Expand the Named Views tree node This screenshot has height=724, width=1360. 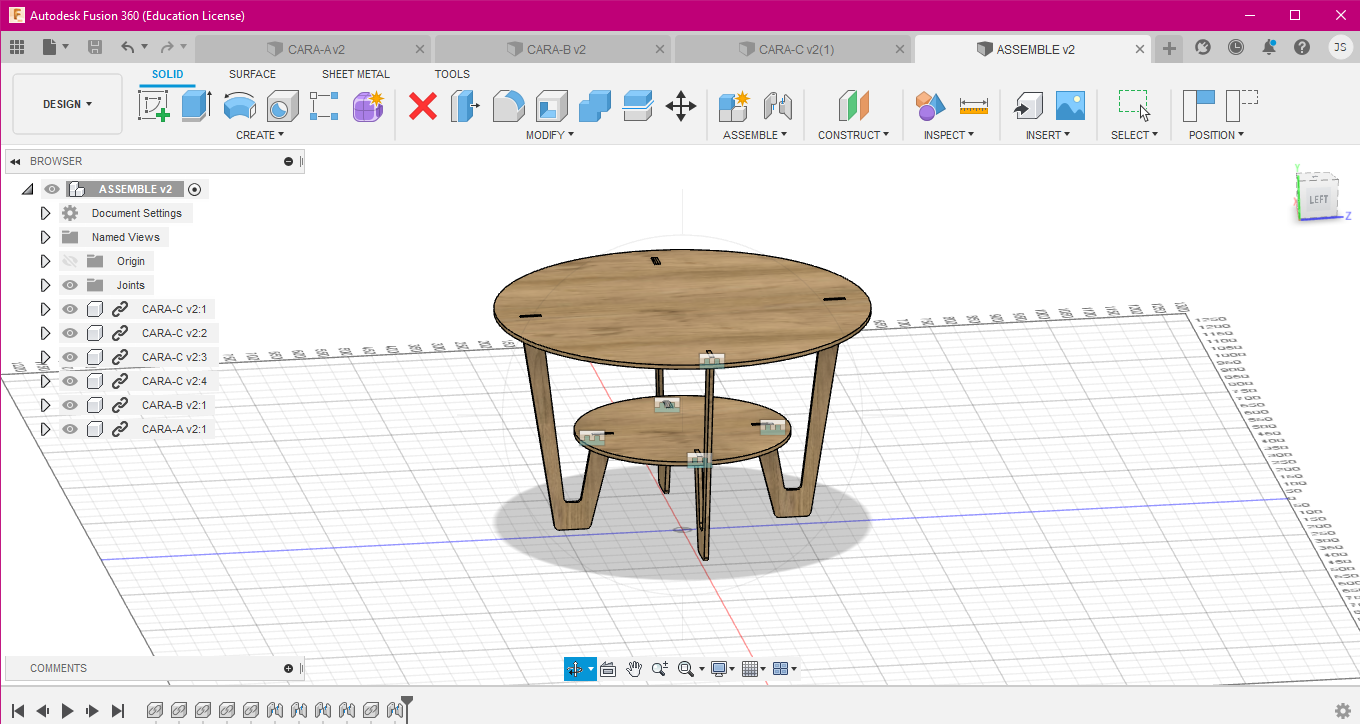[45, 237]
